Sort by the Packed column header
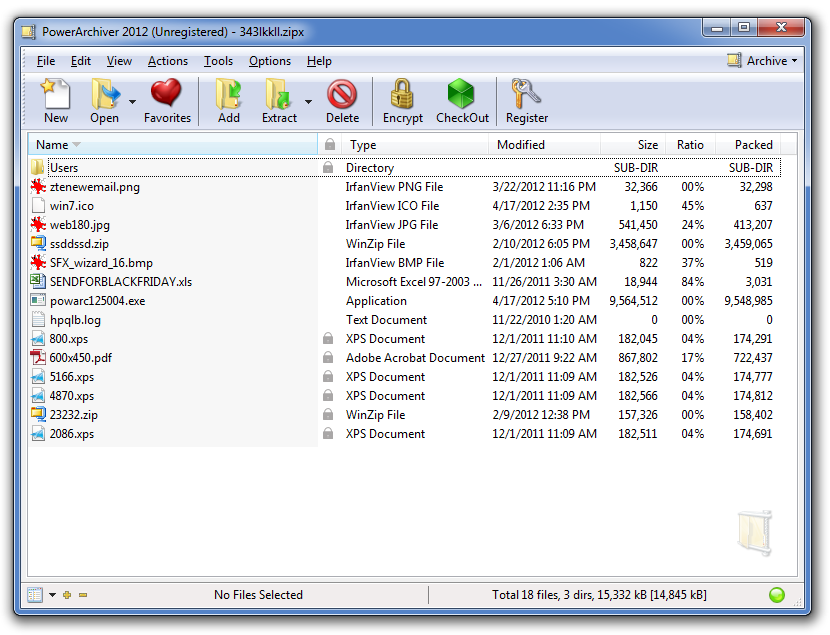This screenshot has width=830, height=635. pyautogui.click(x=748, y=144)
